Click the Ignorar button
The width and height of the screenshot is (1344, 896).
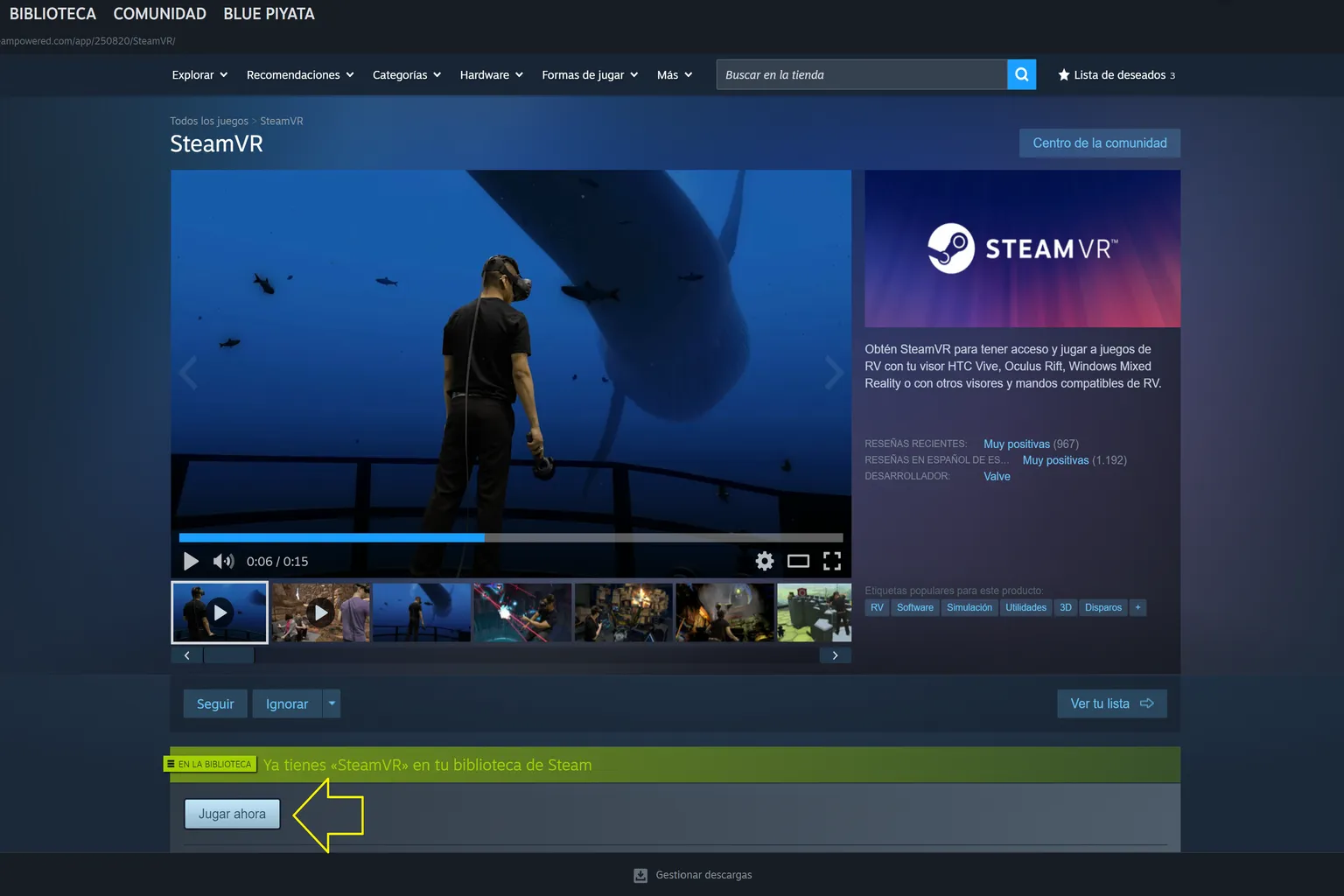pyautogui.click(x=287, y=703)
